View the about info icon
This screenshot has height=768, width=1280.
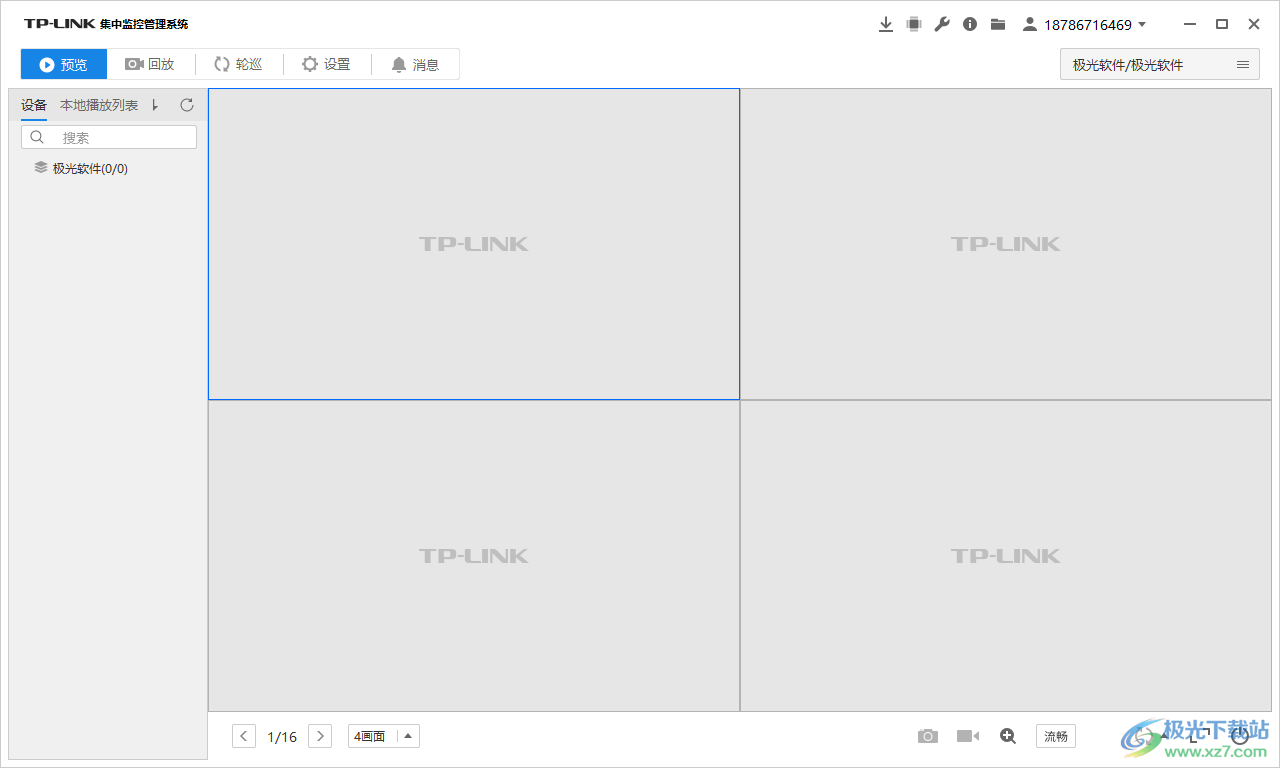click(x=969, y=23)
